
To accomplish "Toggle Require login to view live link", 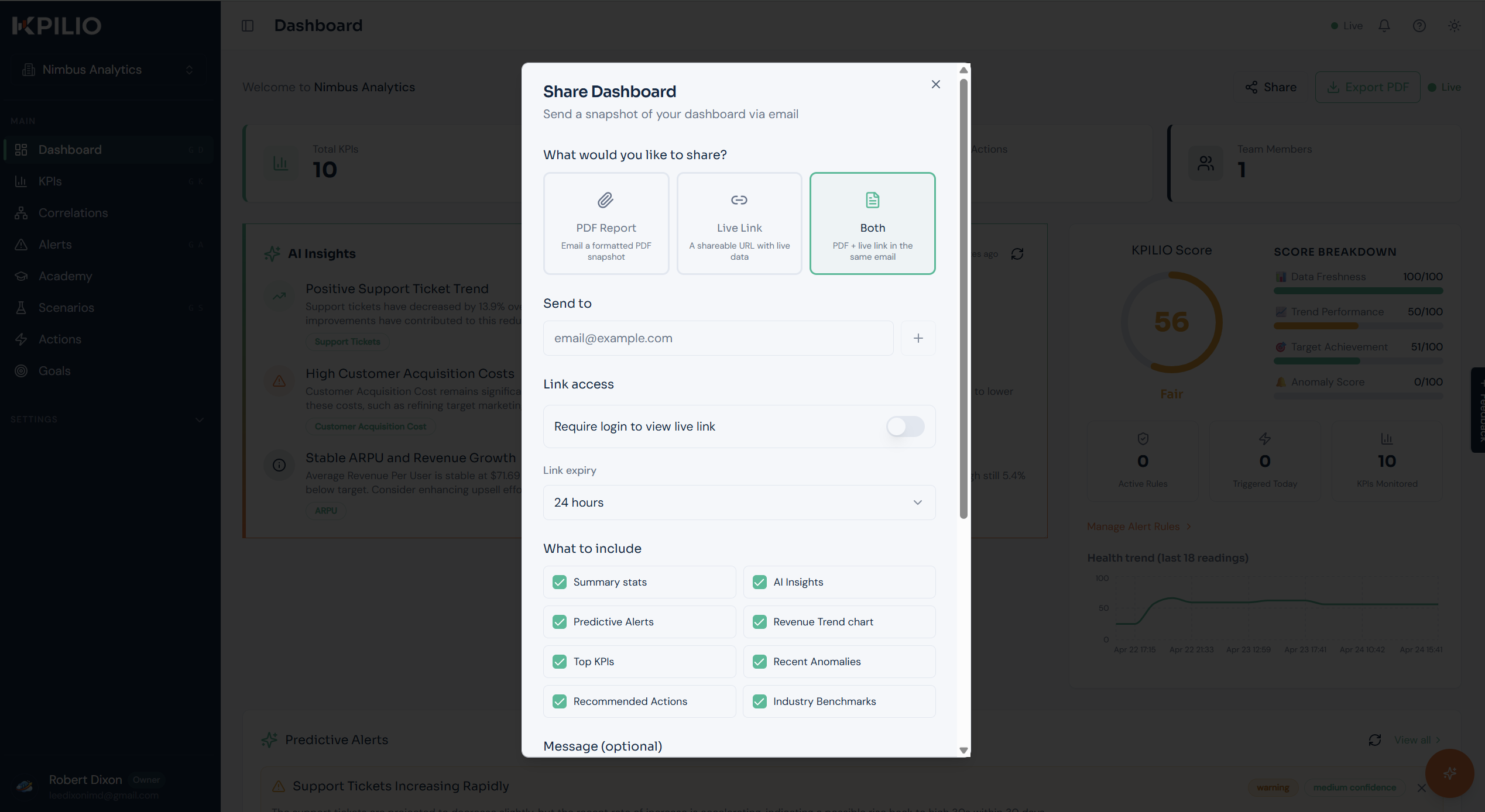I will pyautogui.click(x=905, y=426).
